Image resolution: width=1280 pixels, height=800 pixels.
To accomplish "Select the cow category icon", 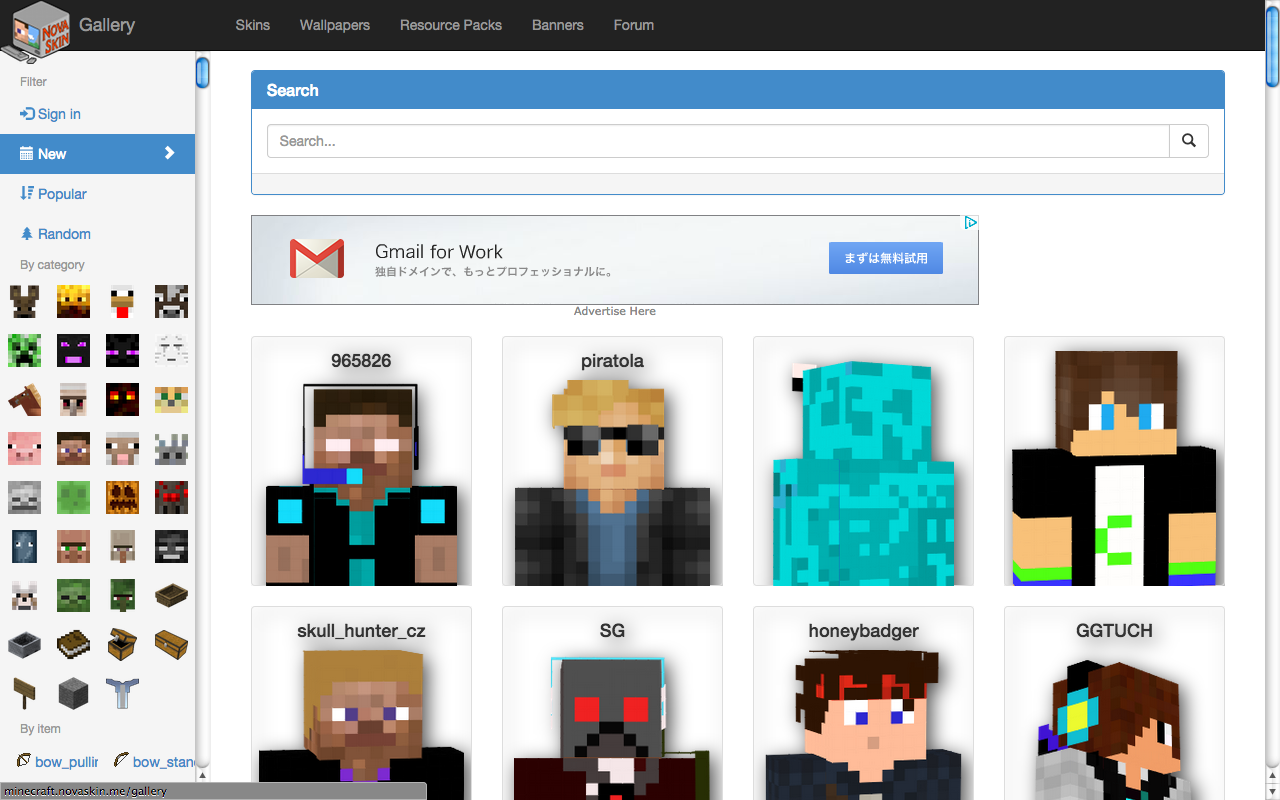I will click(x=171, y=301).
